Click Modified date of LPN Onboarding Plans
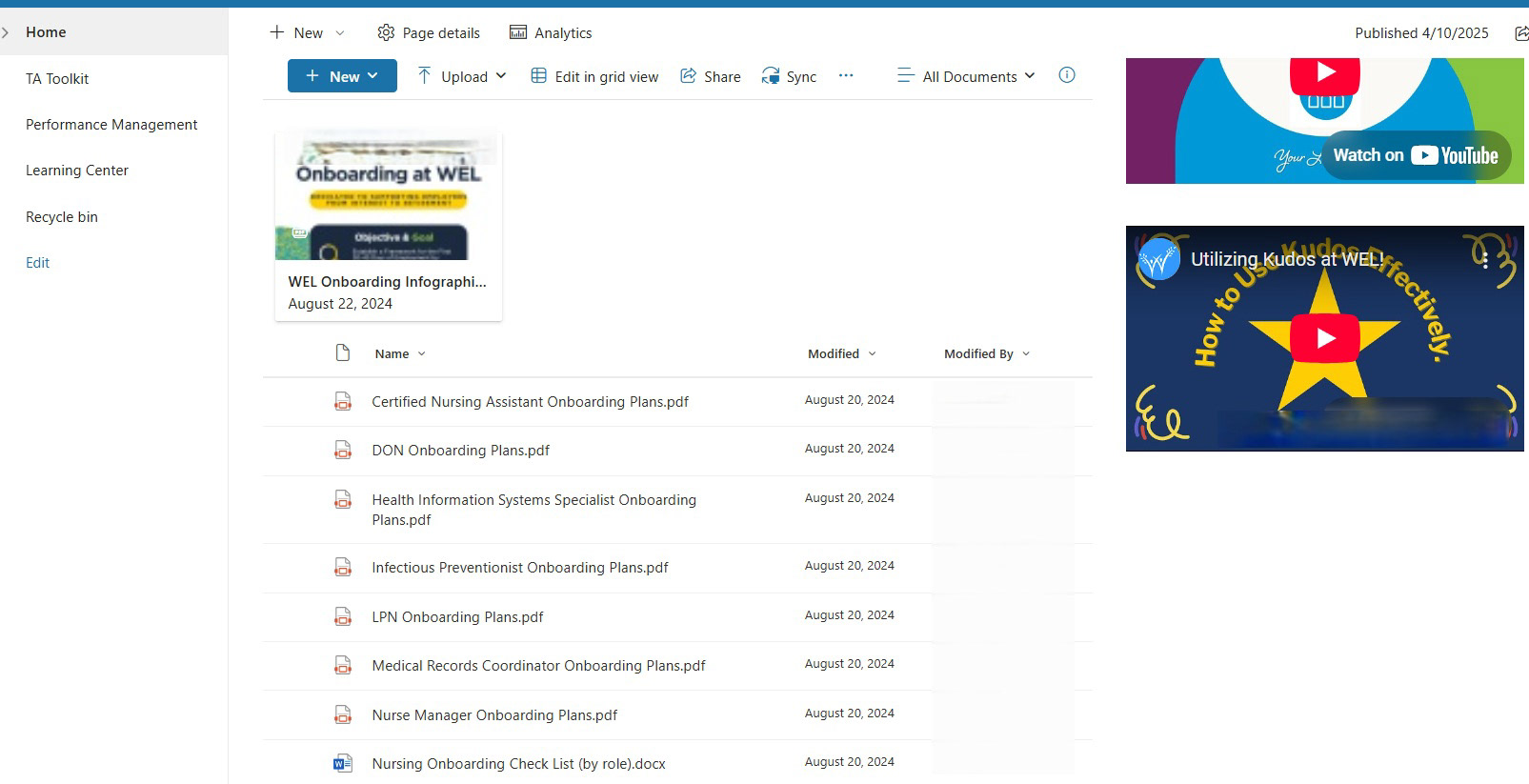The width and height of the screenshot is (1529, 784). click(x=849, y=615)
